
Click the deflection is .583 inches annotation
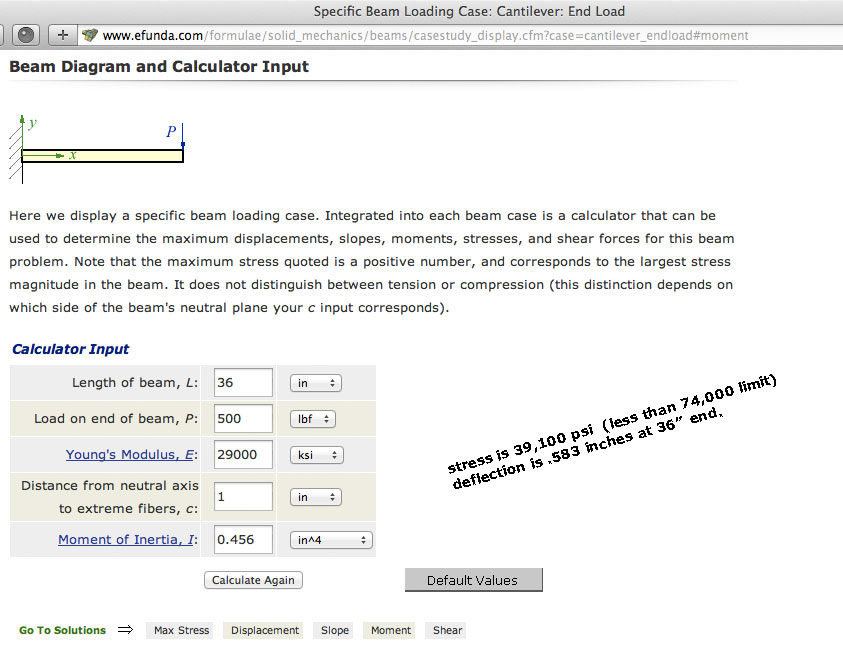coord(588,447)
